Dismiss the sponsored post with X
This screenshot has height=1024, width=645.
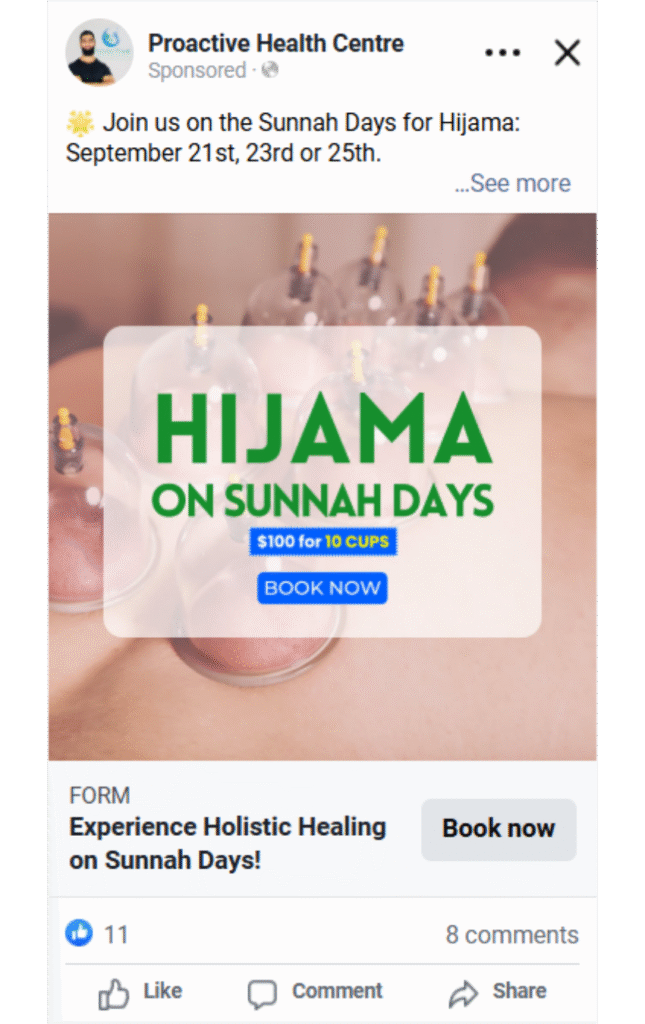click(x=567, y=52)
